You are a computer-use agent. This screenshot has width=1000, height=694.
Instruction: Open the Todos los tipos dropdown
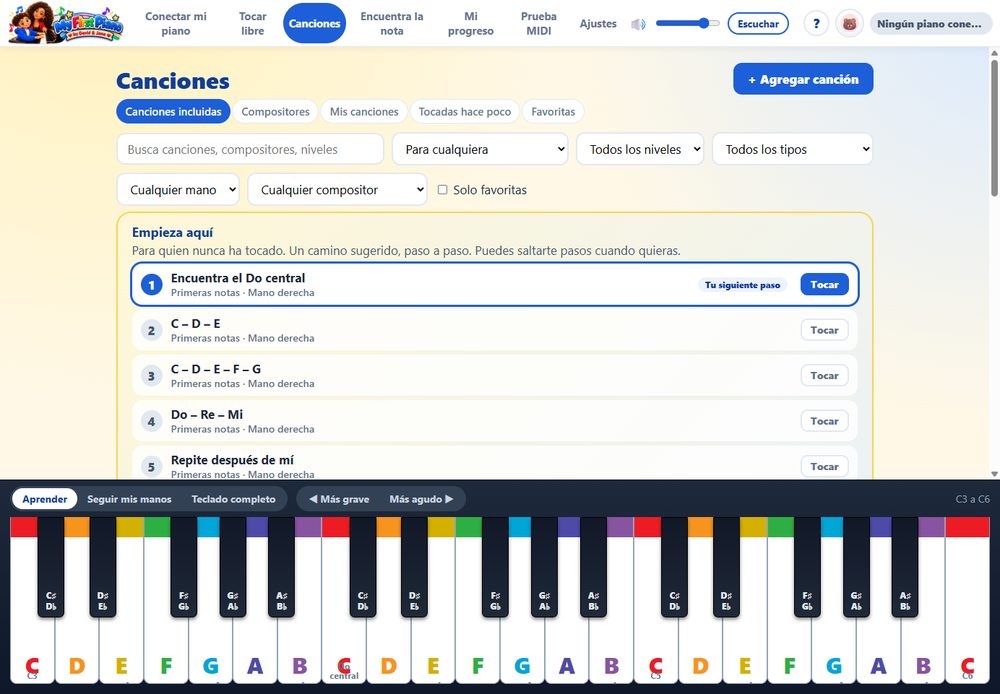(792, 149)
